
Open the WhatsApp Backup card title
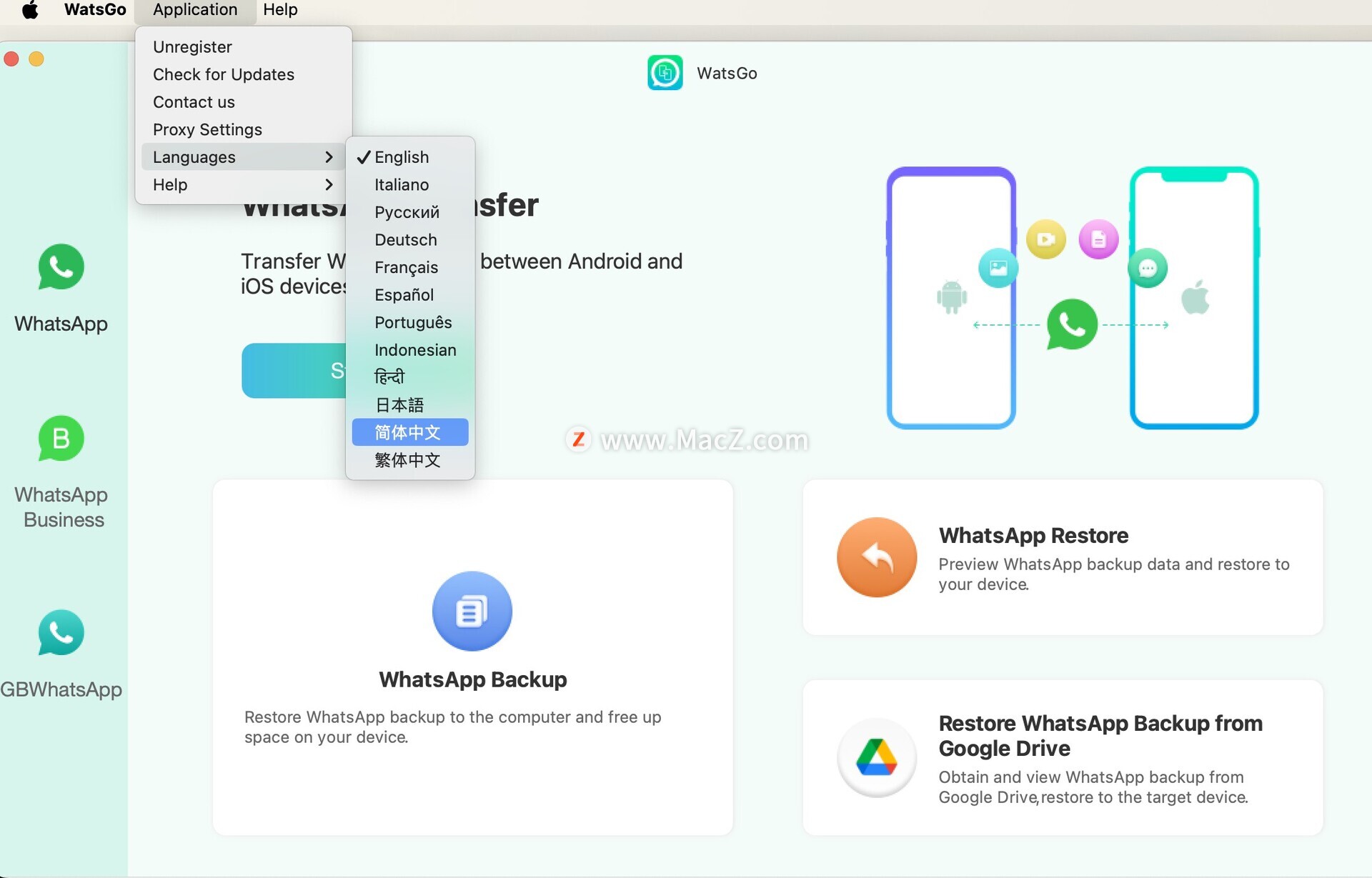pyautogui.click(x=472, y=679)
